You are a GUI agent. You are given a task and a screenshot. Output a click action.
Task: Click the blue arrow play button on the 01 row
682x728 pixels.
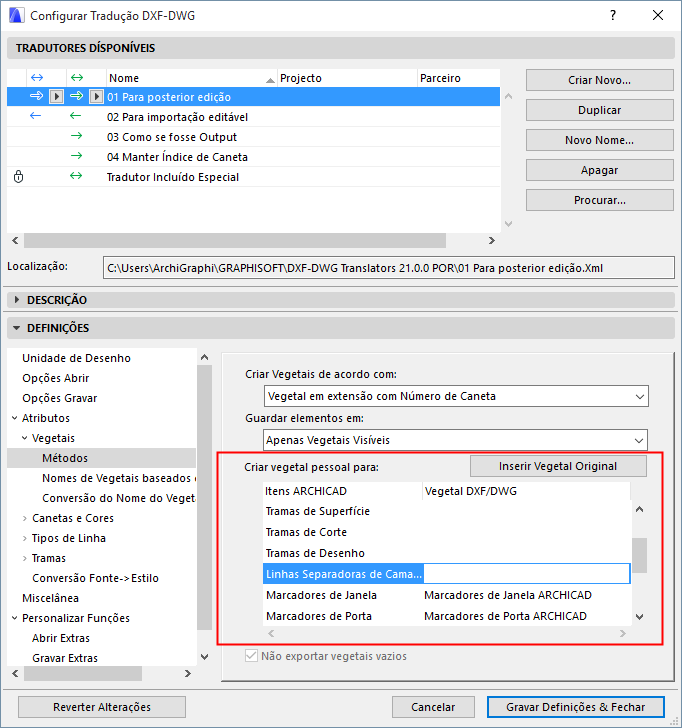point(57,97)
